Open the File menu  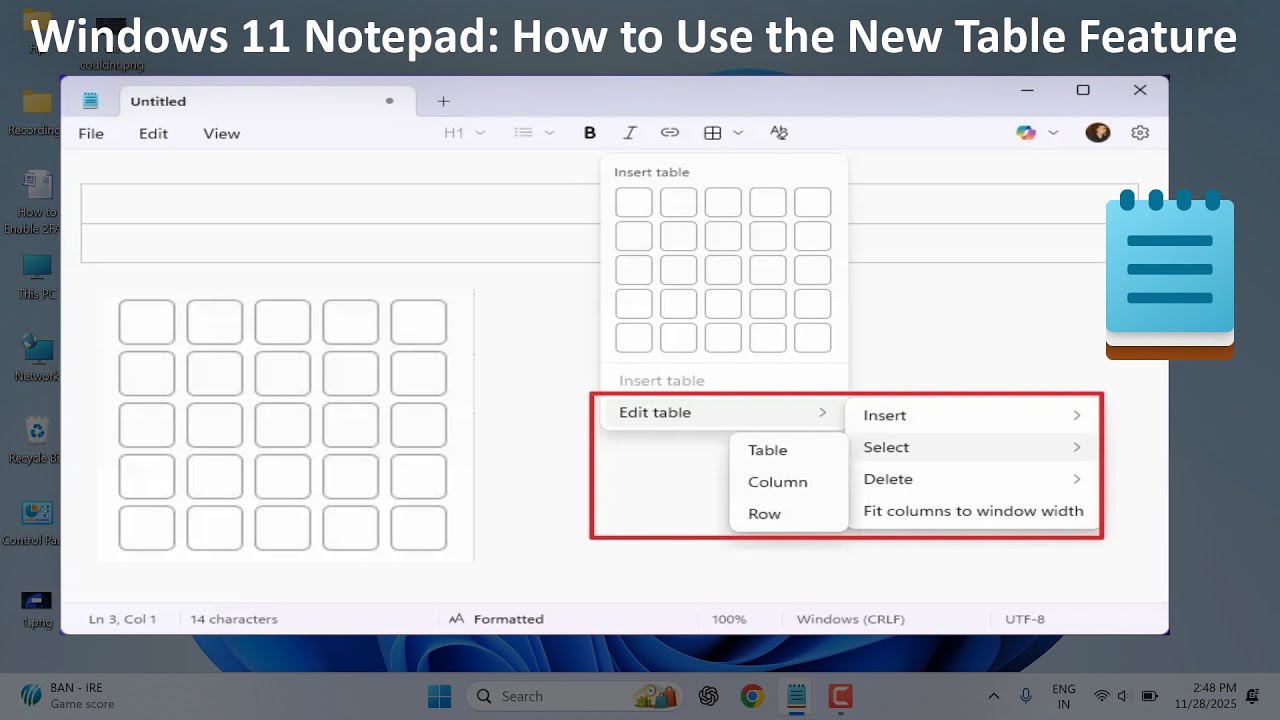coord(91,134)
